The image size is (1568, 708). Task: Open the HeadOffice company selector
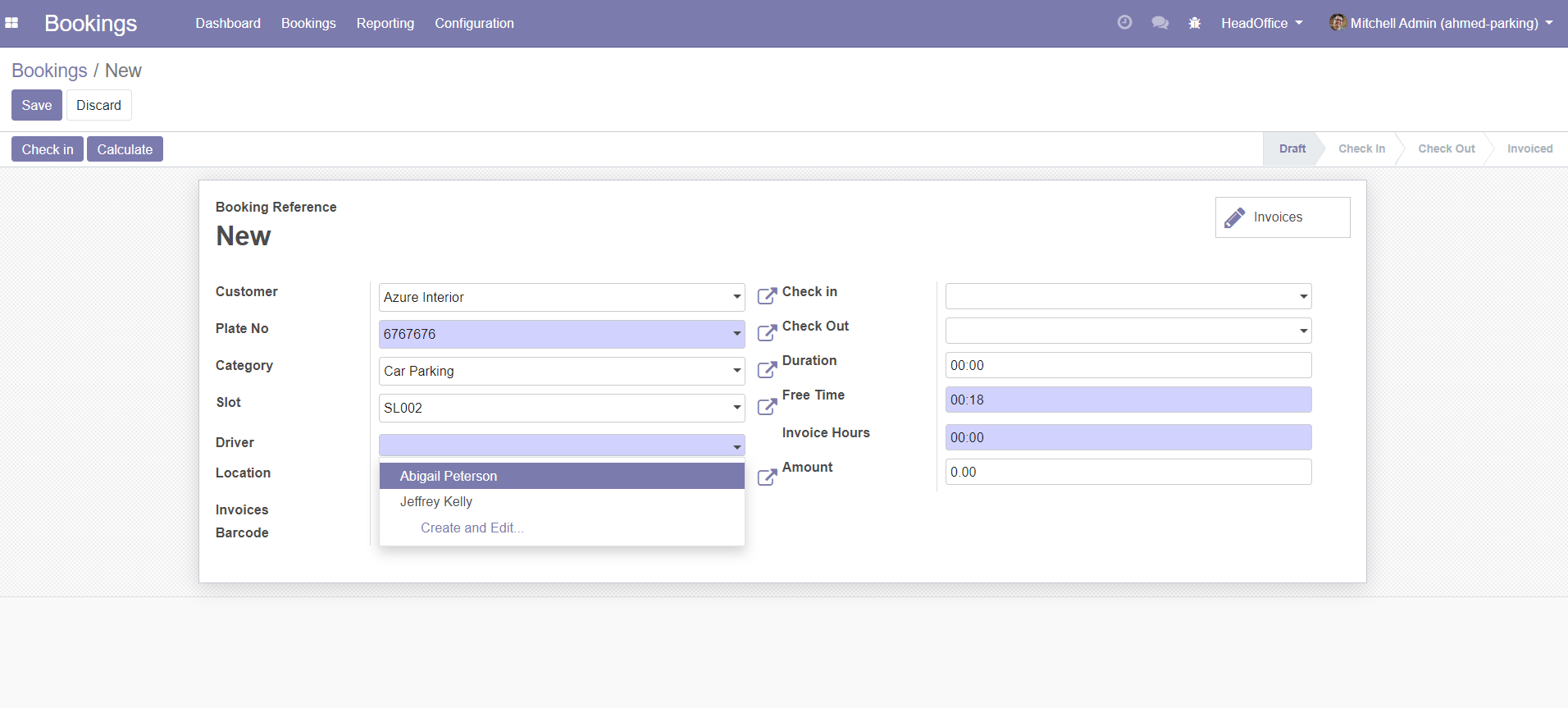pos(1261,23)
